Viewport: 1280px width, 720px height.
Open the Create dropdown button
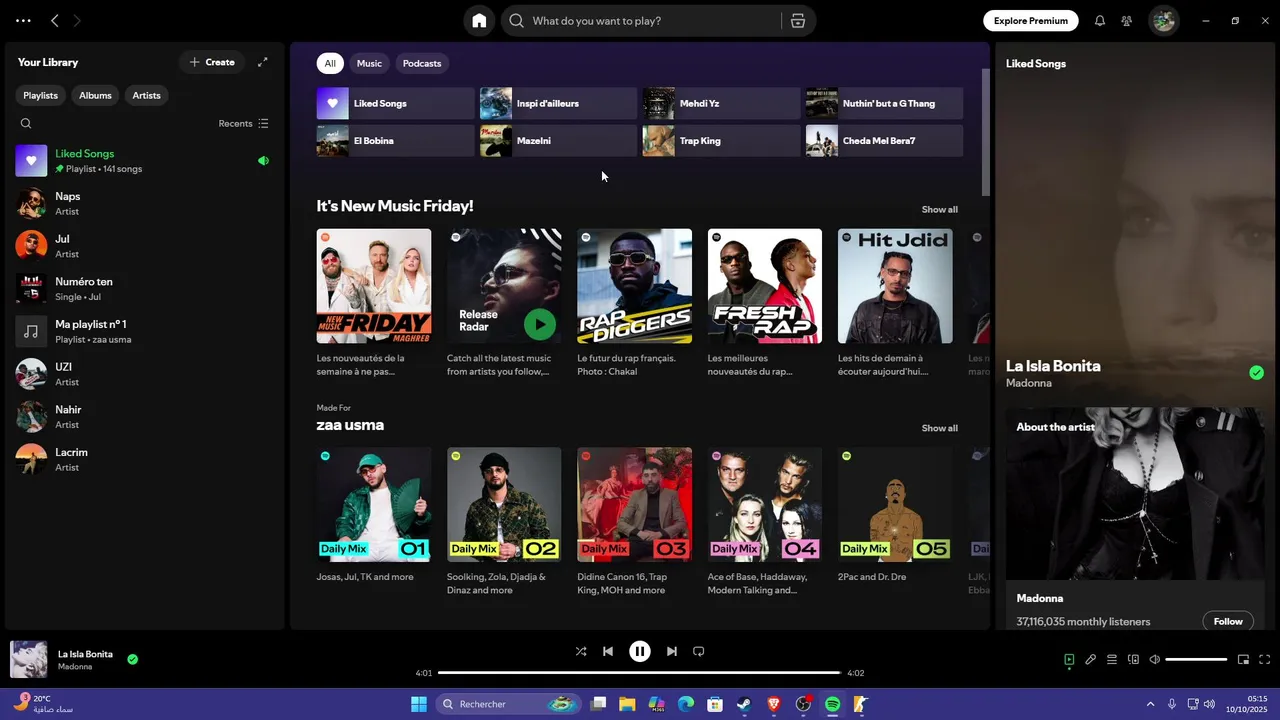212,62
